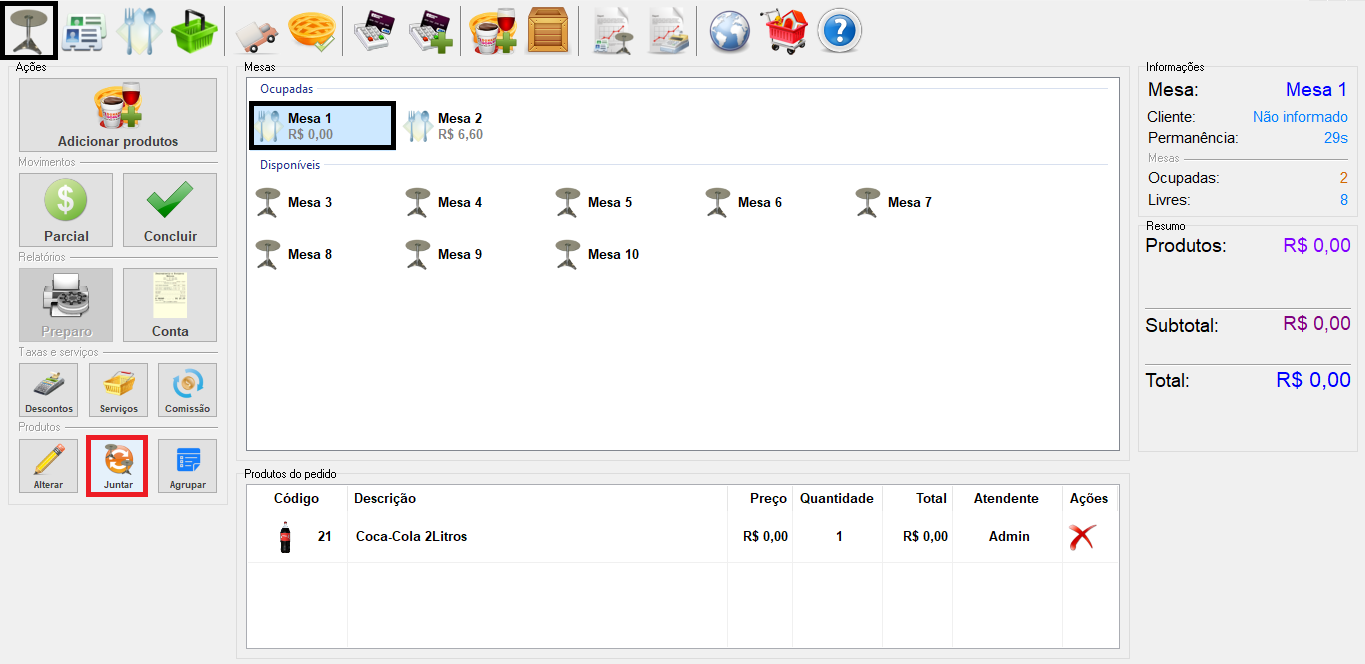The height and width of the screenshot is (664, 1365).
Task: Click the Juntar button
Action: (x=118, y=466)
